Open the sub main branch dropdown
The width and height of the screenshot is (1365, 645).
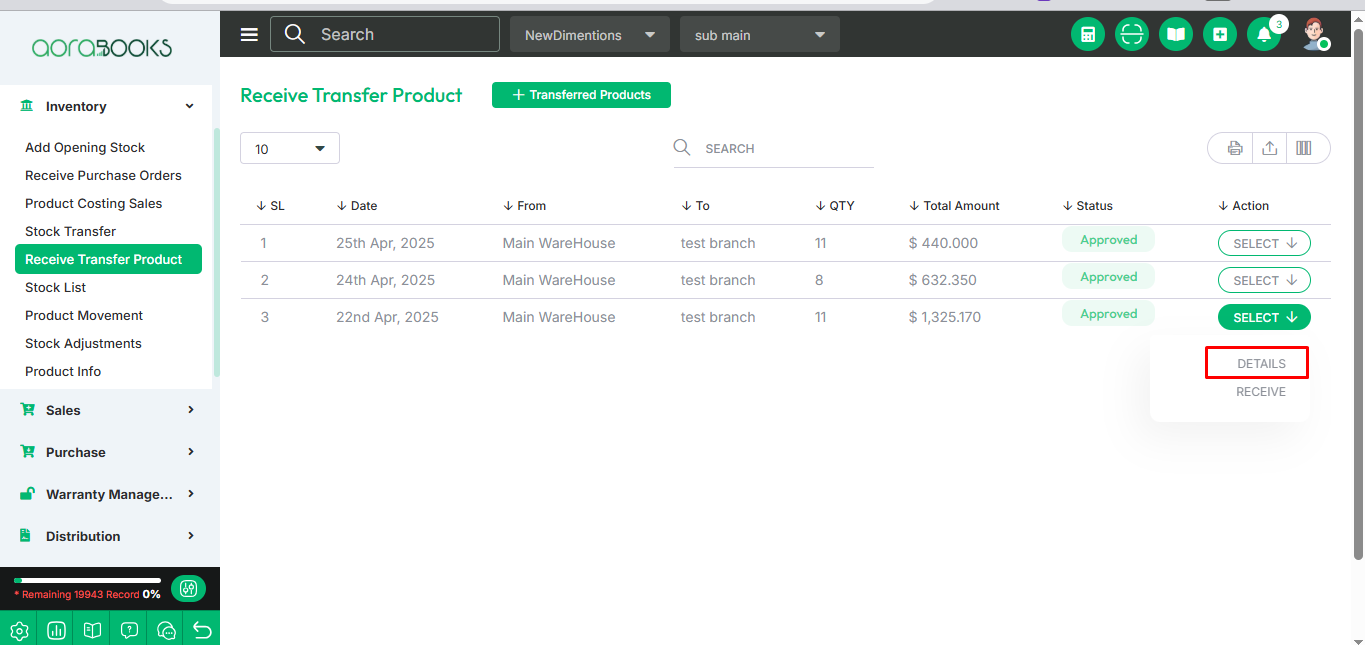760,35
